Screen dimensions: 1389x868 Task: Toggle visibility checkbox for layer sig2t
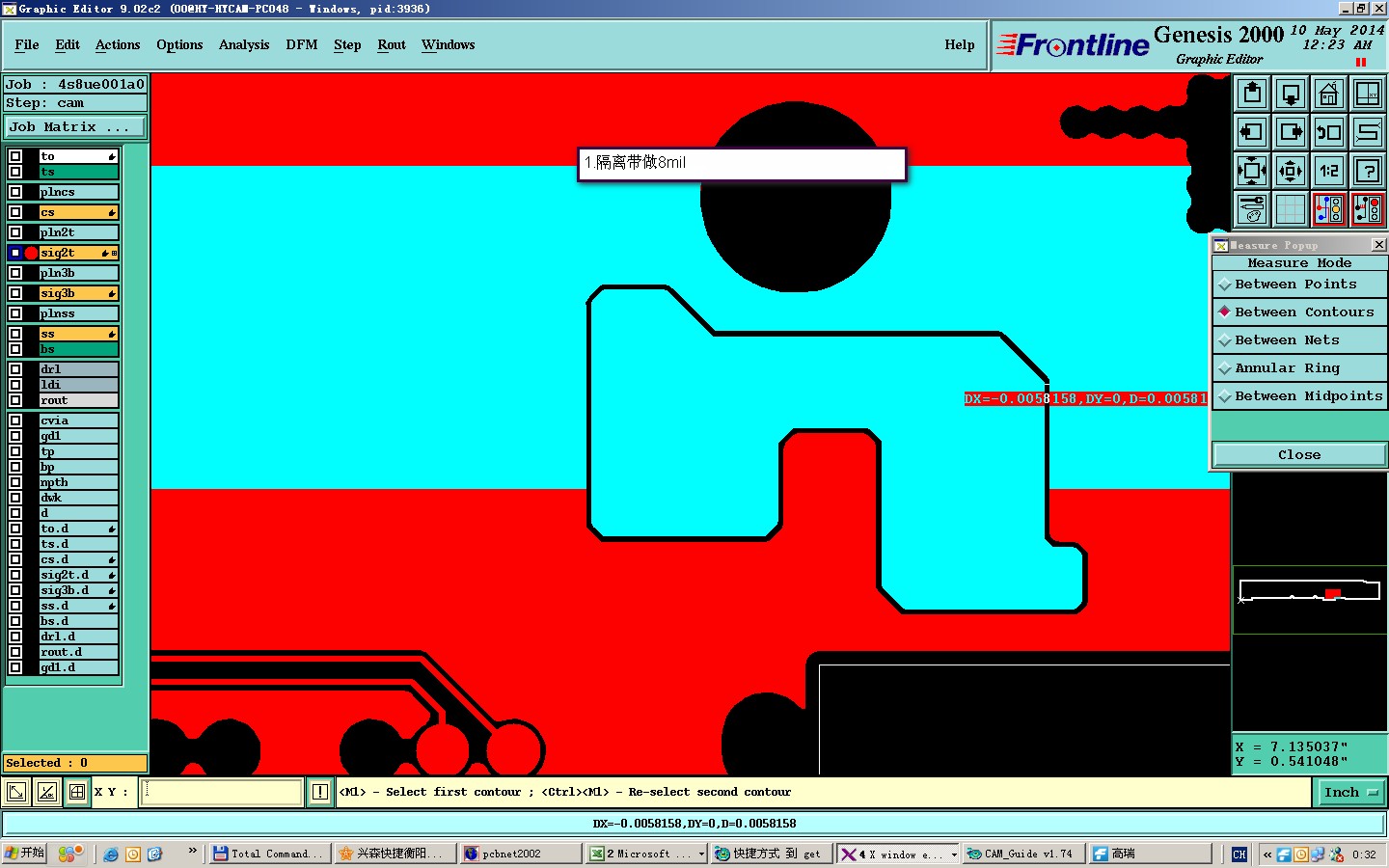coord(15,253)
